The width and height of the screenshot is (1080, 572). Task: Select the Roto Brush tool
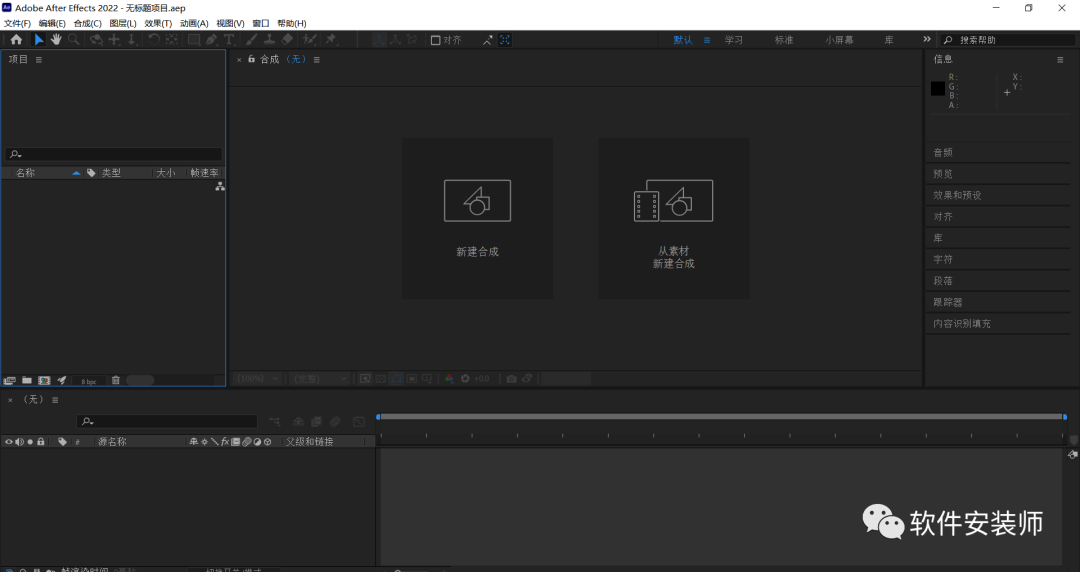tap(310, 40)
